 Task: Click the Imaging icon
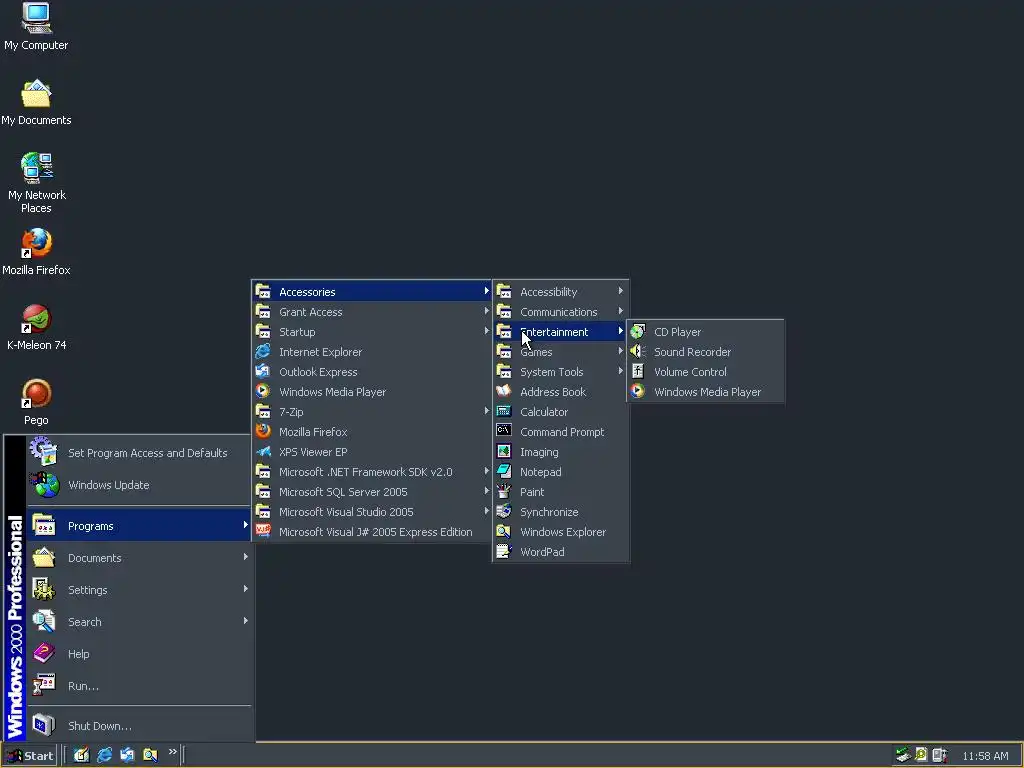[x=504, y=452]
